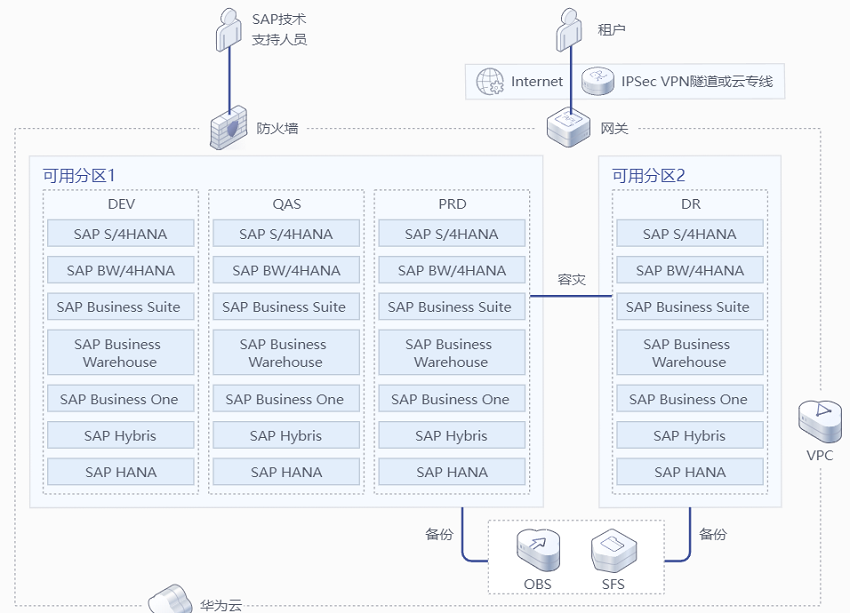Image resolution: width=850 pixels, height=613 pixels.
Task: Click SAP S/4HANA in the QAS group
Action: coord(286,234)
